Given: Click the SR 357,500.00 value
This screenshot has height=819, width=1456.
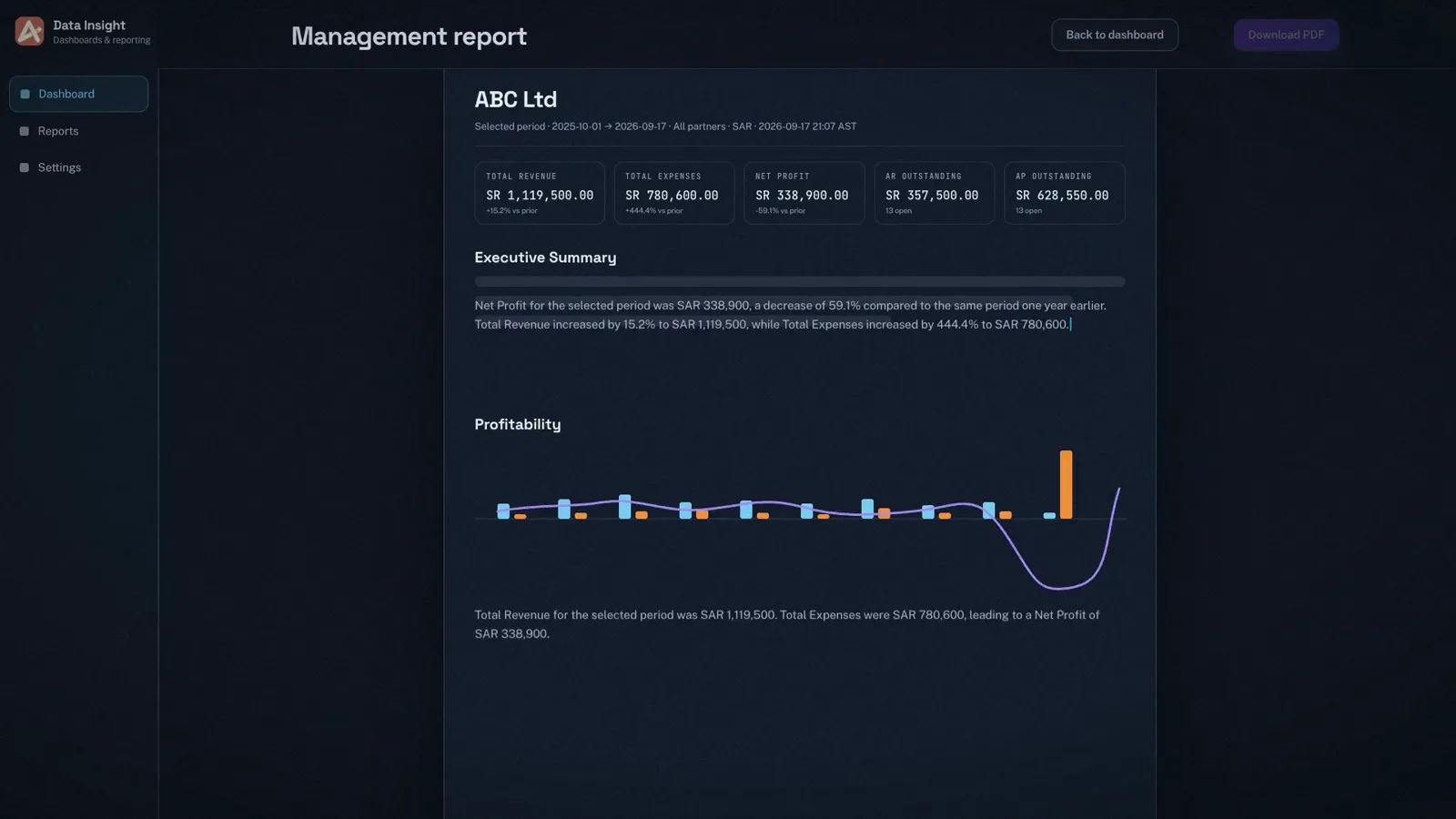Looking at the screenshot, I should coord(932,196).
